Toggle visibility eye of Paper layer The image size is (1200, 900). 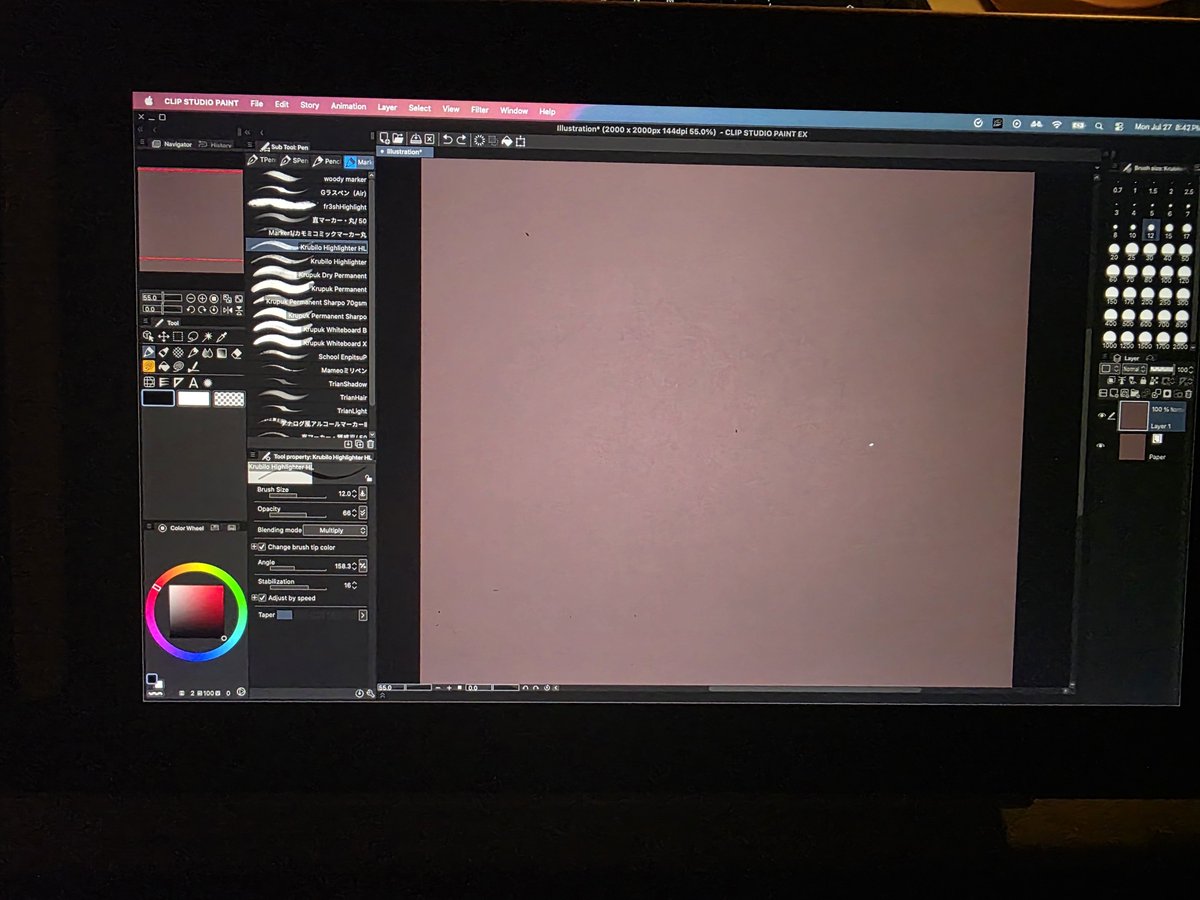[1101, 446]
